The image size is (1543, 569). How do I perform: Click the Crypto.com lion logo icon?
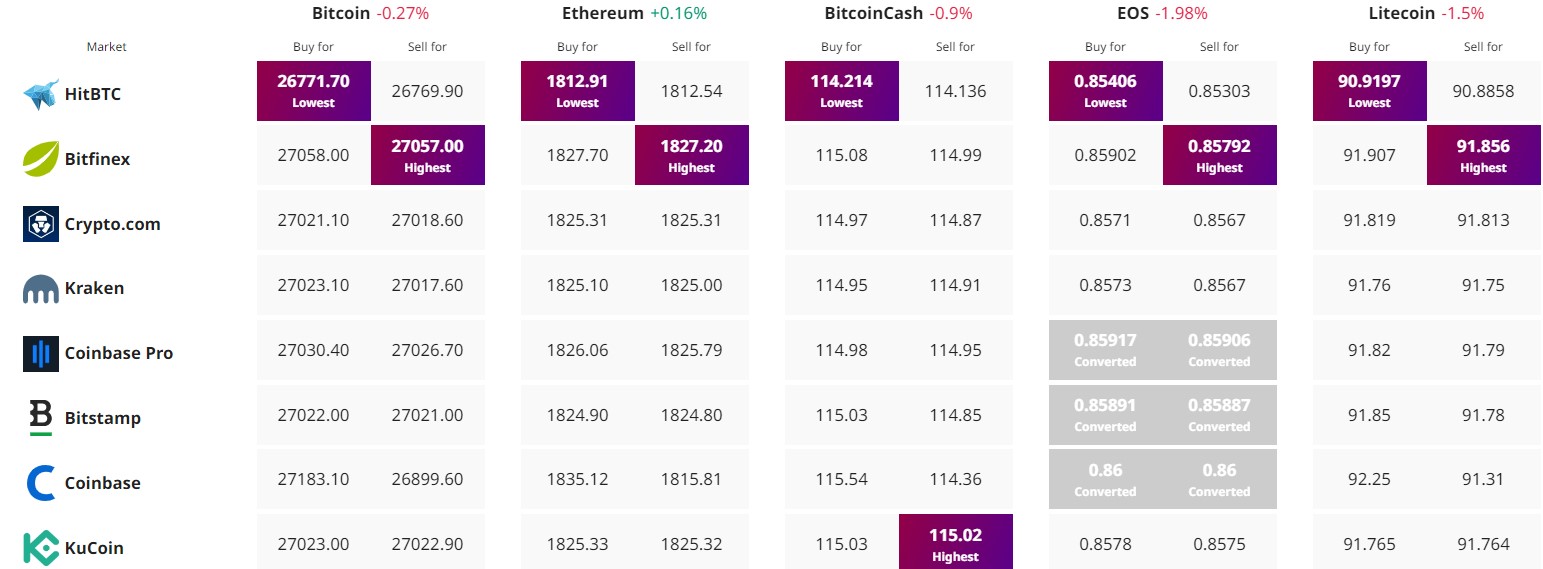[40, 224]
